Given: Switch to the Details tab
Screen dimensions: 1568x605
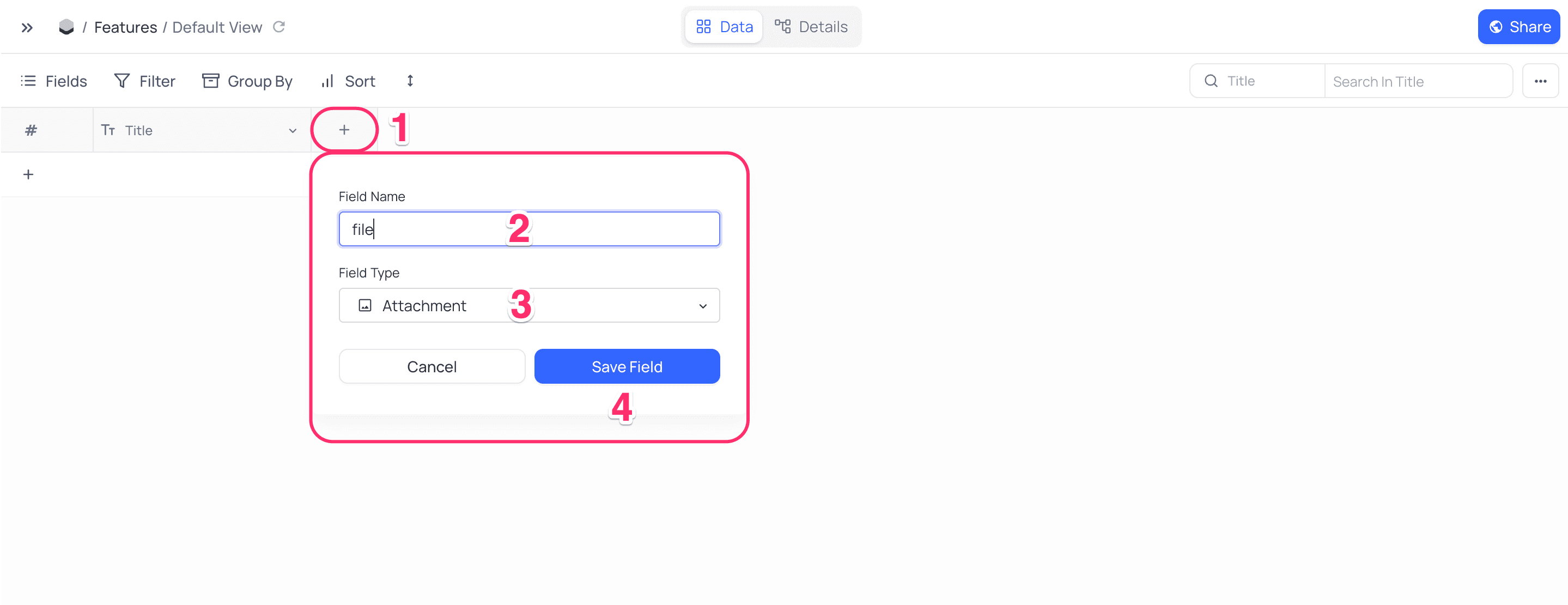Looking at the screenshot, I should [811, 27].
